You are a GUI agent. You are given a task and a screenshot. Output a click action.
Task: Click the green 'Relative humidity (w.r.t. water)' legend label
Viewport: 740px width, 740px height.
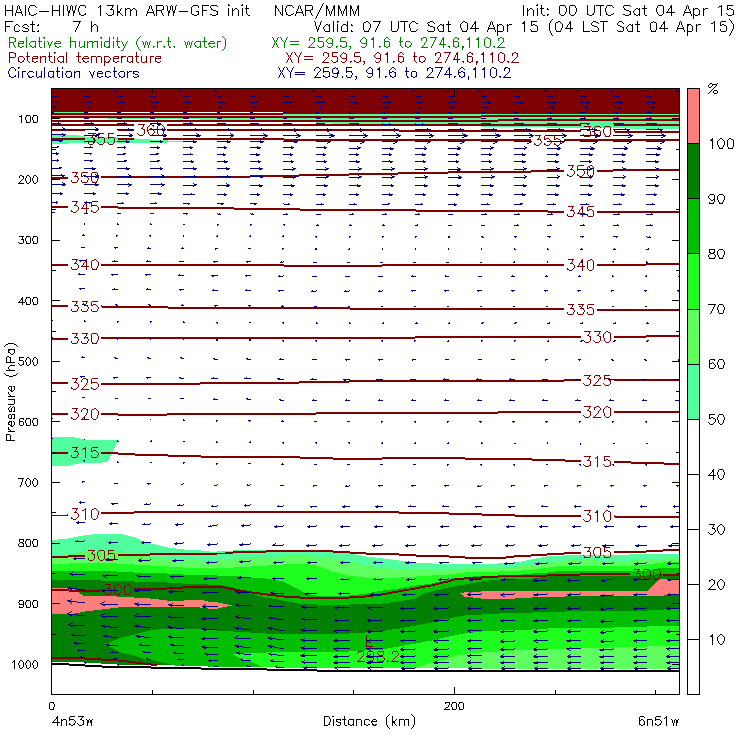tap(118, 43)
